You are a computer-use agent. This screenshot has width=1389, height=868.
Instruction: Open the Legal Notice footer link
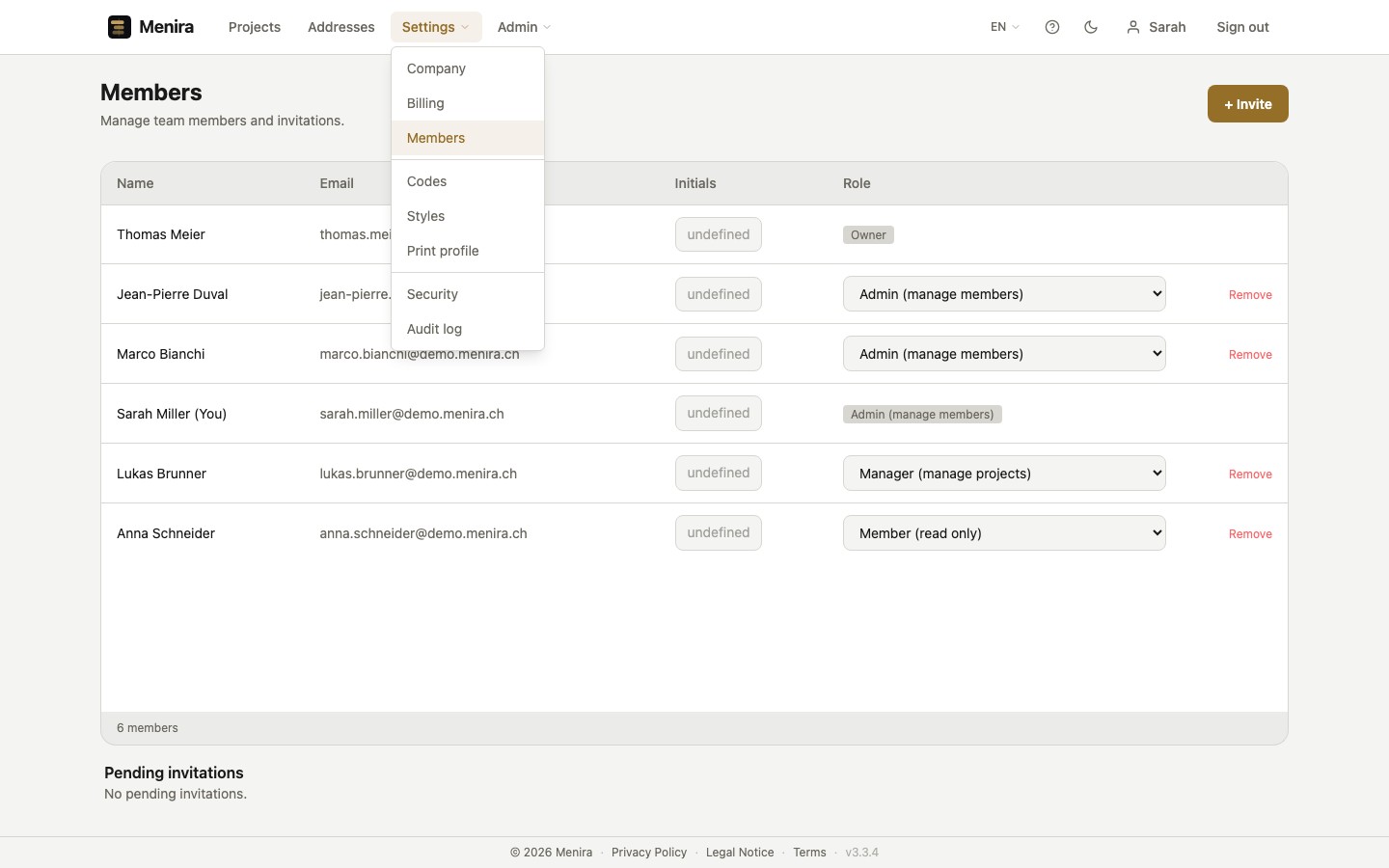740,853
